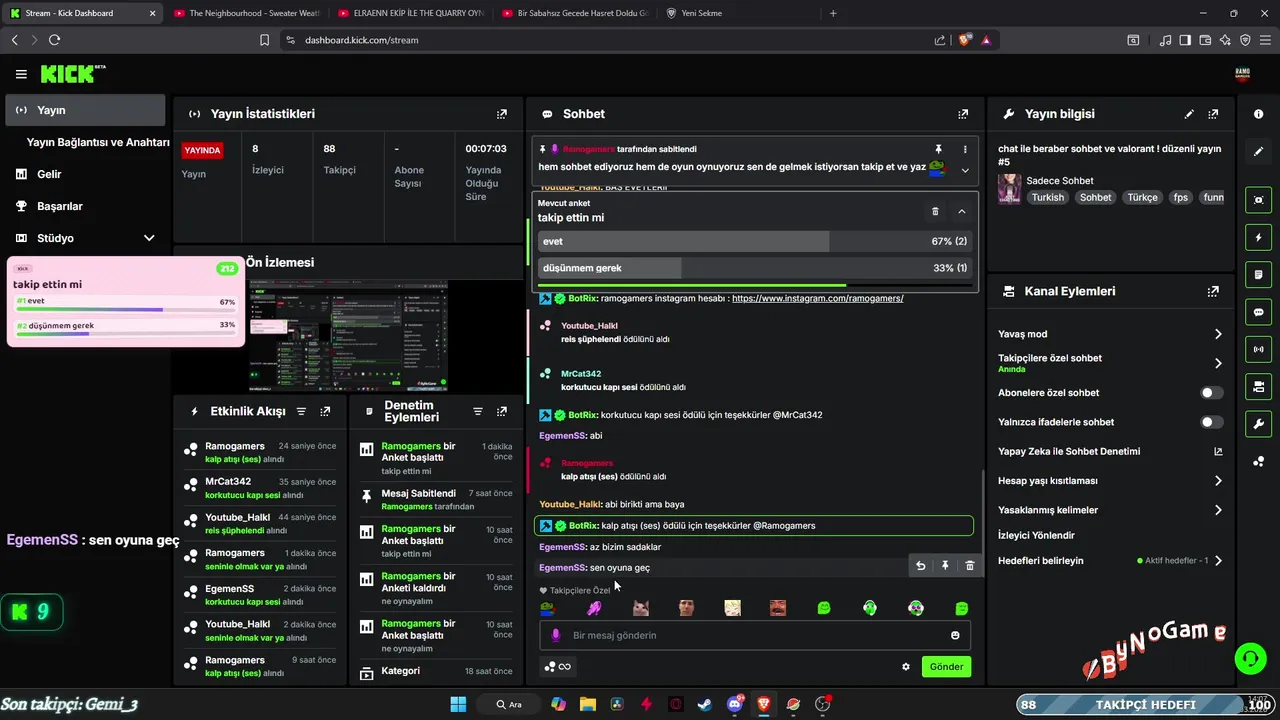Viewport: 1280px width, 720px height.
Task: Send message with Gönder button
Action: (946, 667)
